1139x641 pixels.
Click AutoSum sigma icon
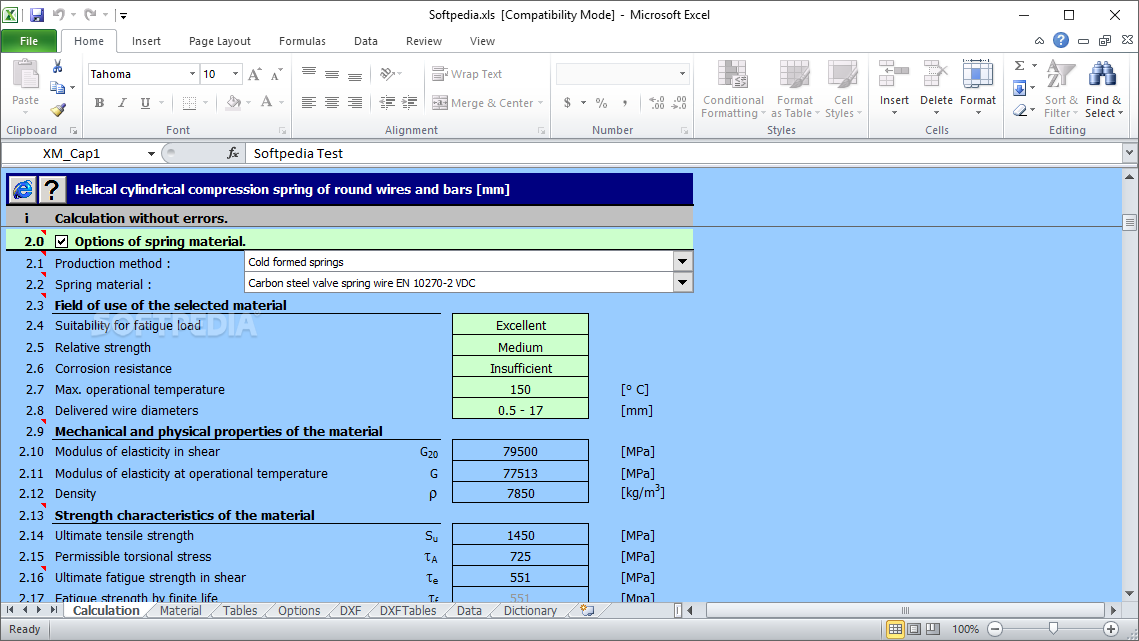point(1020,66)
